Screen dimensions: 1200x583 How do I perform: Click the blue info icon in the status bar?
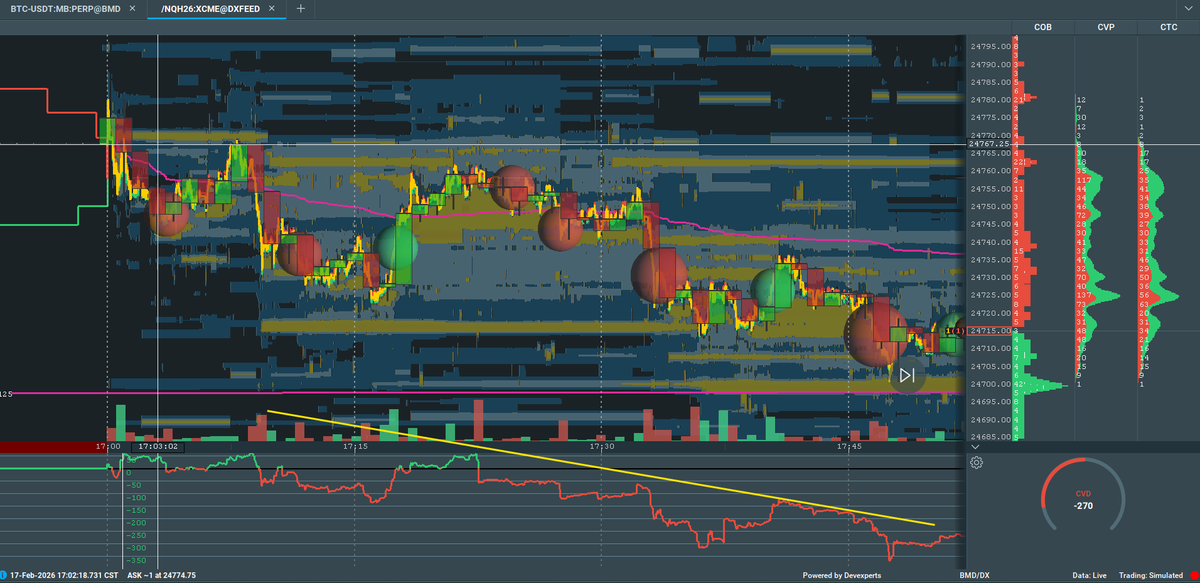click(x=9, y=575)
